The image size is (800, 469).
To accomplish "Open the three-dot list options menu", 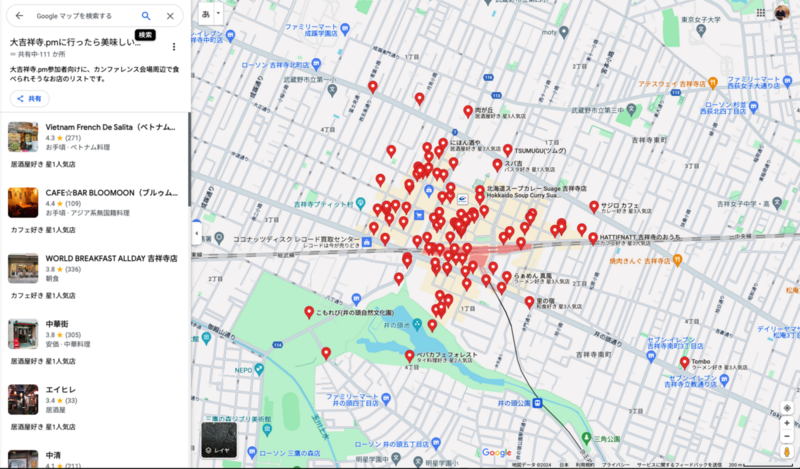I will click(x=174, y=47).
